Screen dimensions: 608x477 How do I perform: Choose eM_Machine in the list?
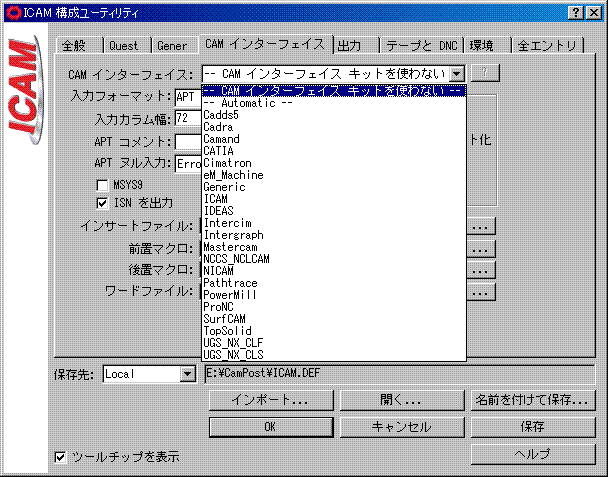coord(334,175)
